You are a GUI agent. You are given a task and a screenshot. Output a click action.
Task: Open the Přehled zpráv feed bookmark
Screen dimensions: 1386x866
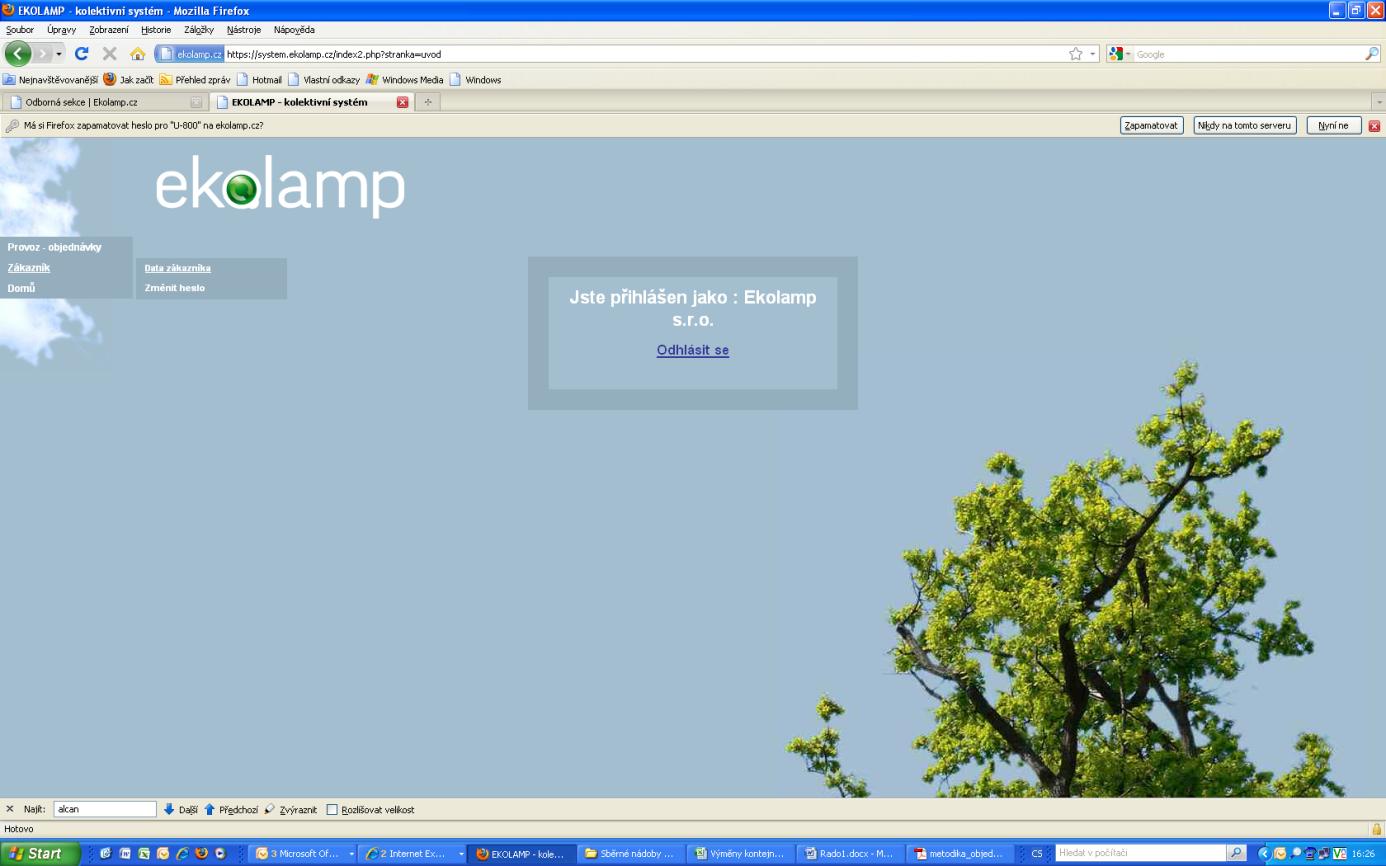click(x=195, y=79)
